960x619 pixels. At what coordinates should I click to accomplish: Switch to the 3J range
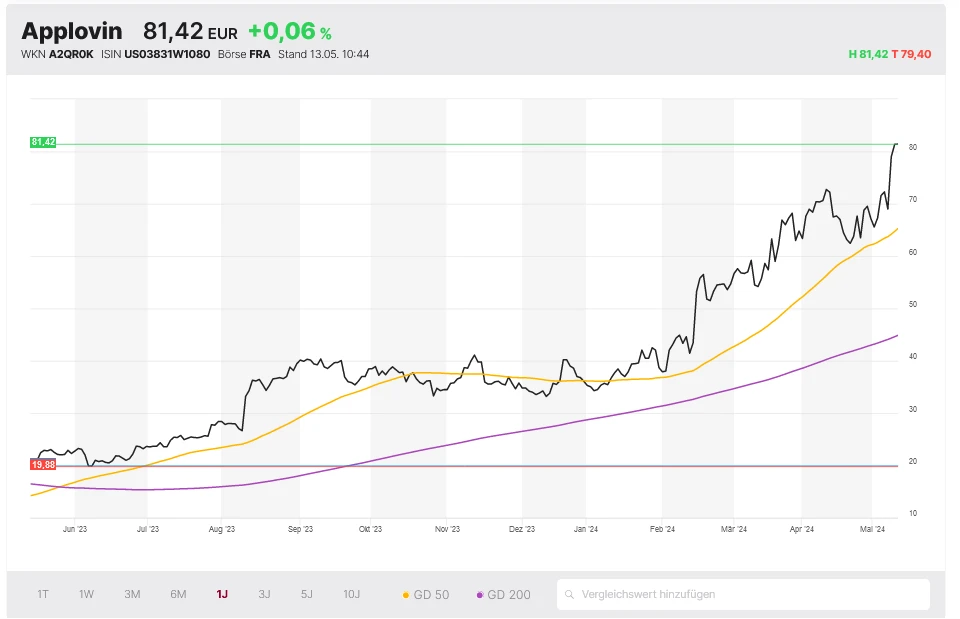pos(264,594)
